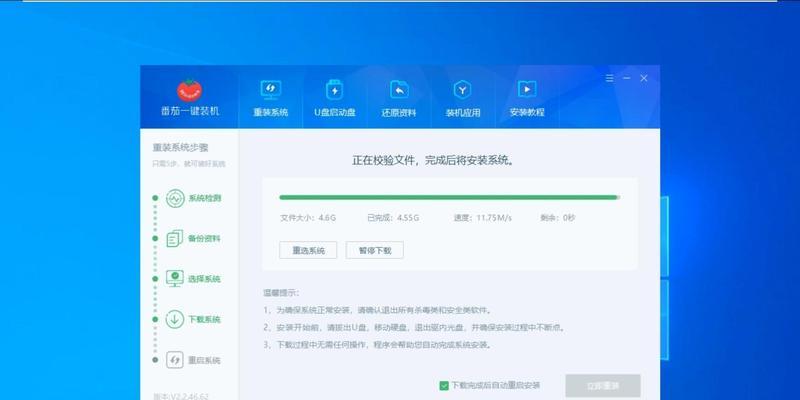Close the 番茄一键装机 window

[x=644, y=79]
